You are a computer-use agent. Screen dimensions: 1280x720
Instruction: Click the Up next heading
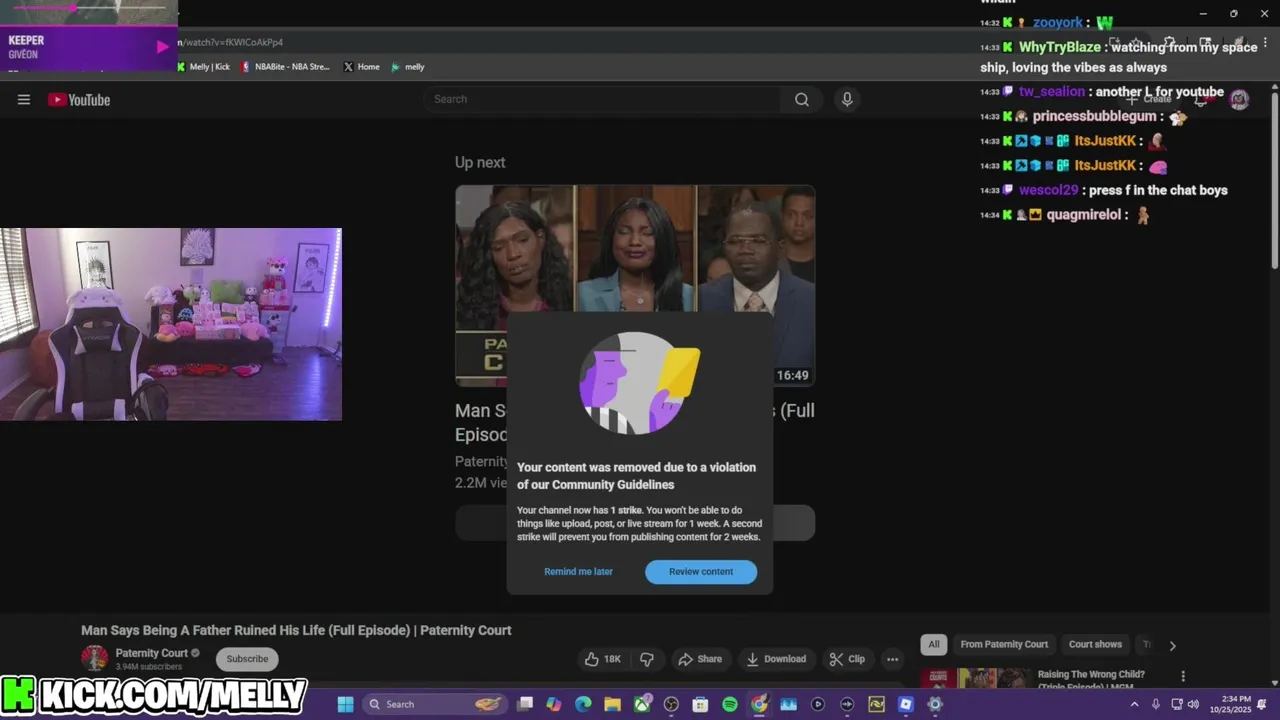480,162
